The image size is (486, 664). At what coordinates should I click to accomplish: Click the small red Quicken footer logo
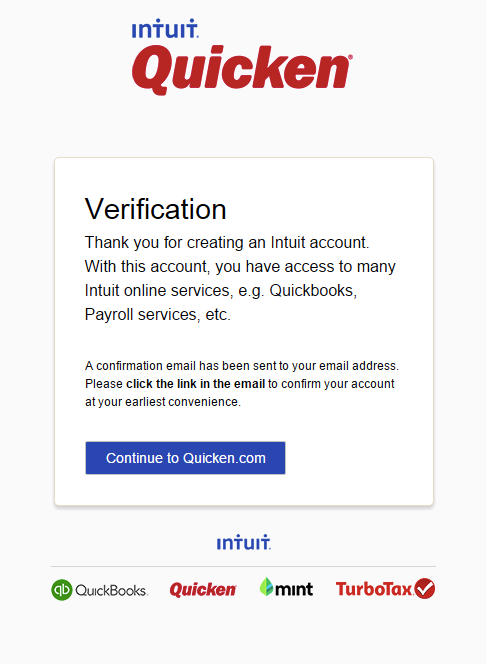(x=203, y=589)
